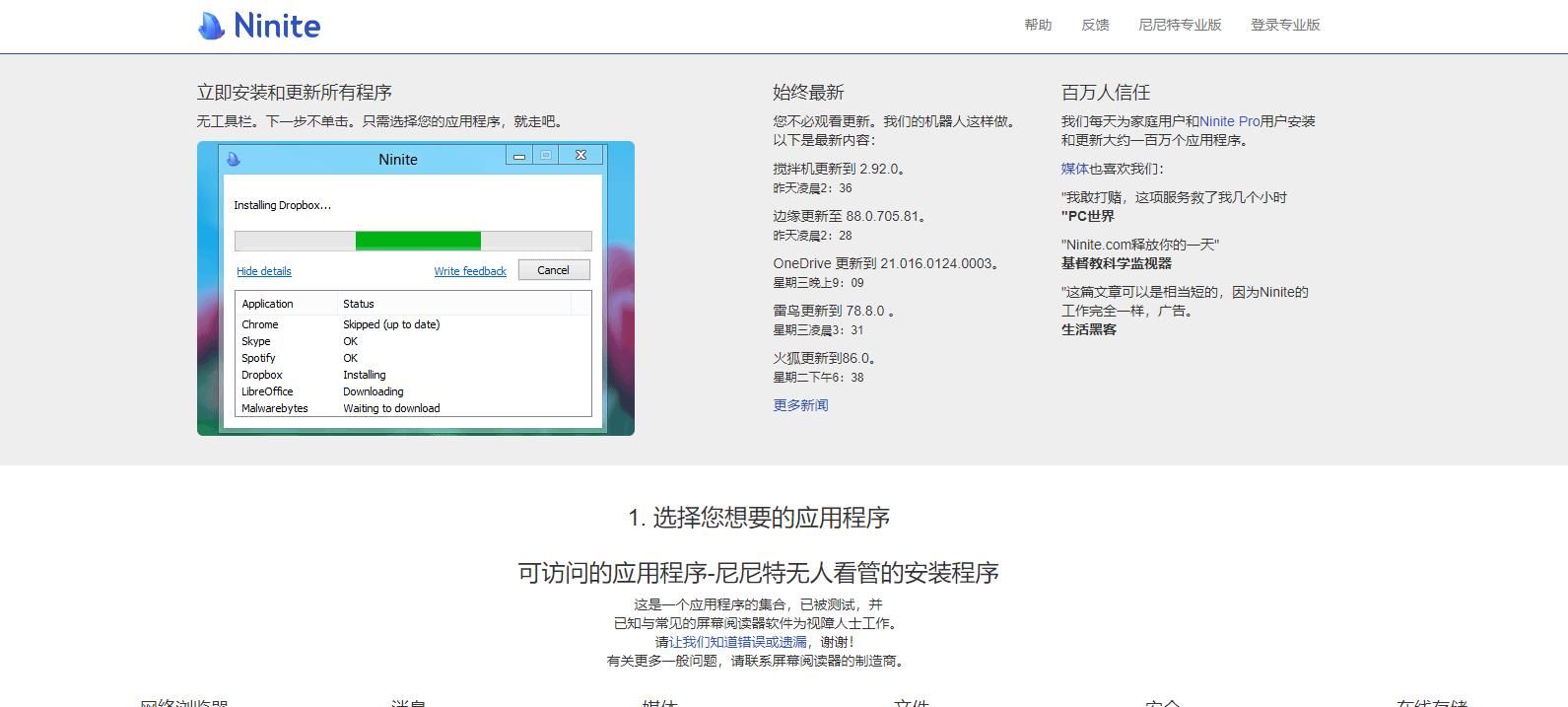Viewport: 1568px width, 707px height.
Task: Click the 边缘更新至 88.0.705.81 news item
Action: [850, 216]
